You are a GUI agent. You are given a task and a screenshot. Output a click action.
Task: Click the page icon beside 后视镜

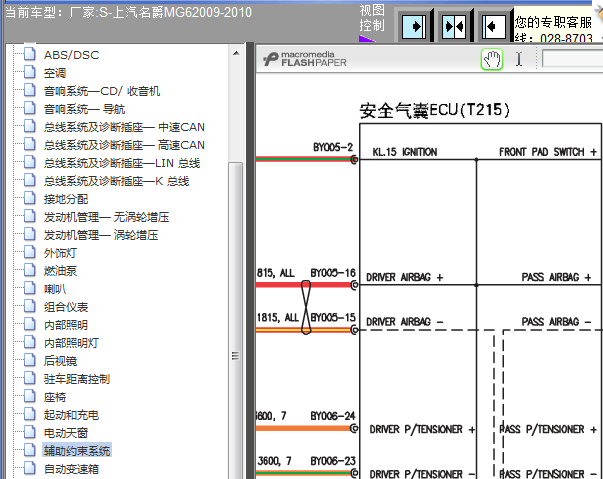pyautogui.click(x=30, y=360)
